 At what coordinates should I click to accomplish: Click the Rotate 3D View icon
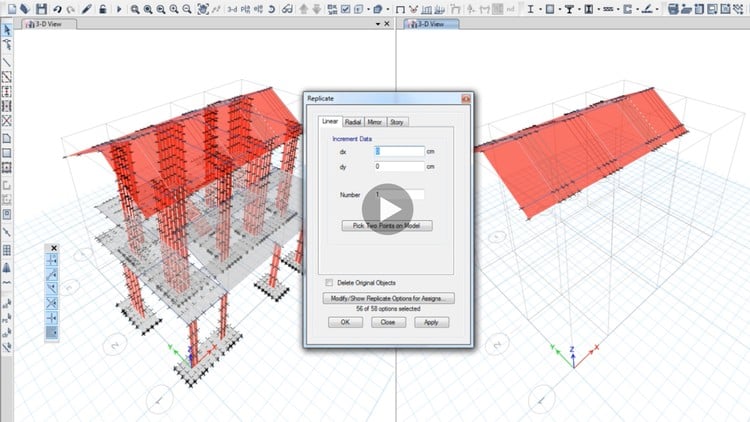271,9
